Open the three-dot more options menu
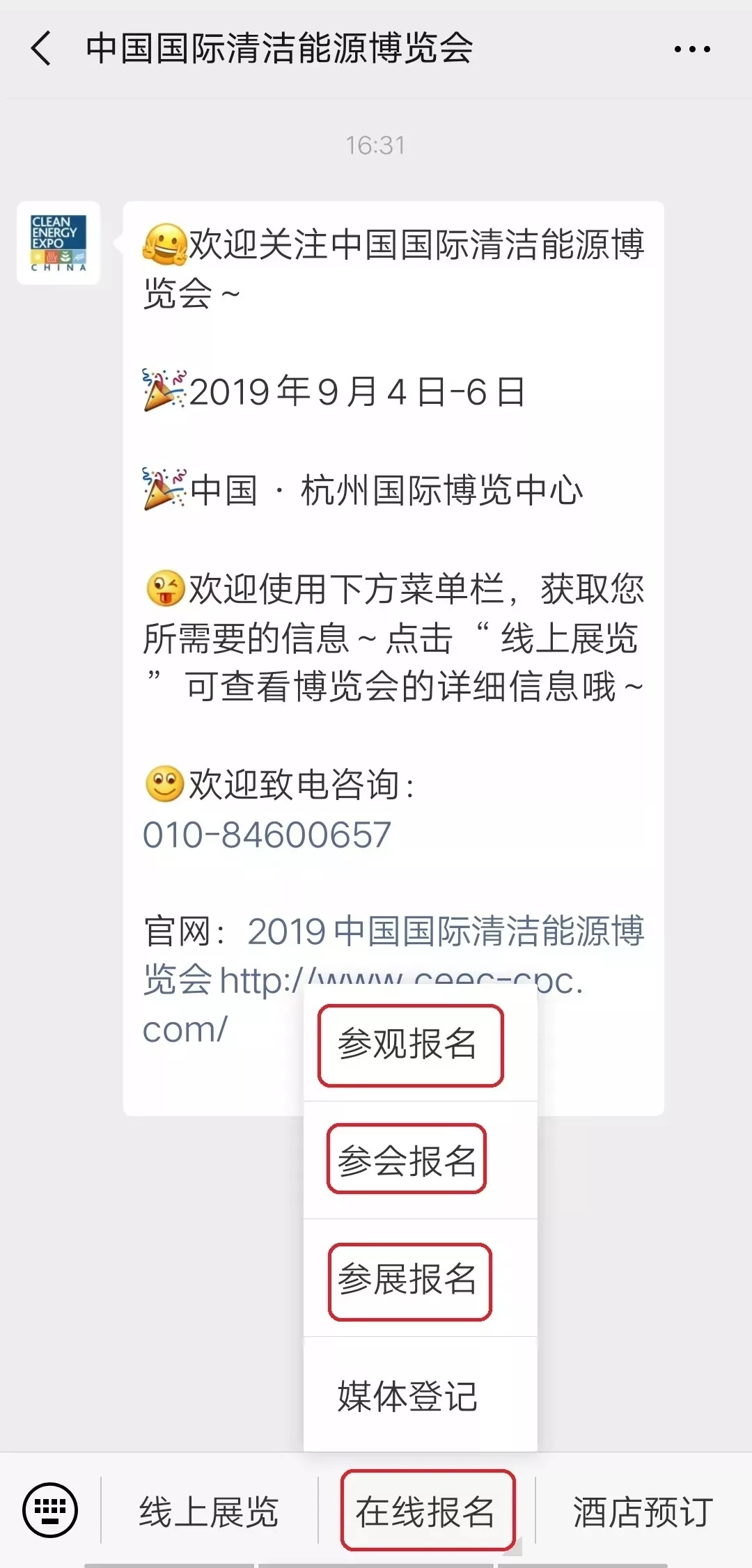Screen dimensions: 752x1568 click(691, 49)
